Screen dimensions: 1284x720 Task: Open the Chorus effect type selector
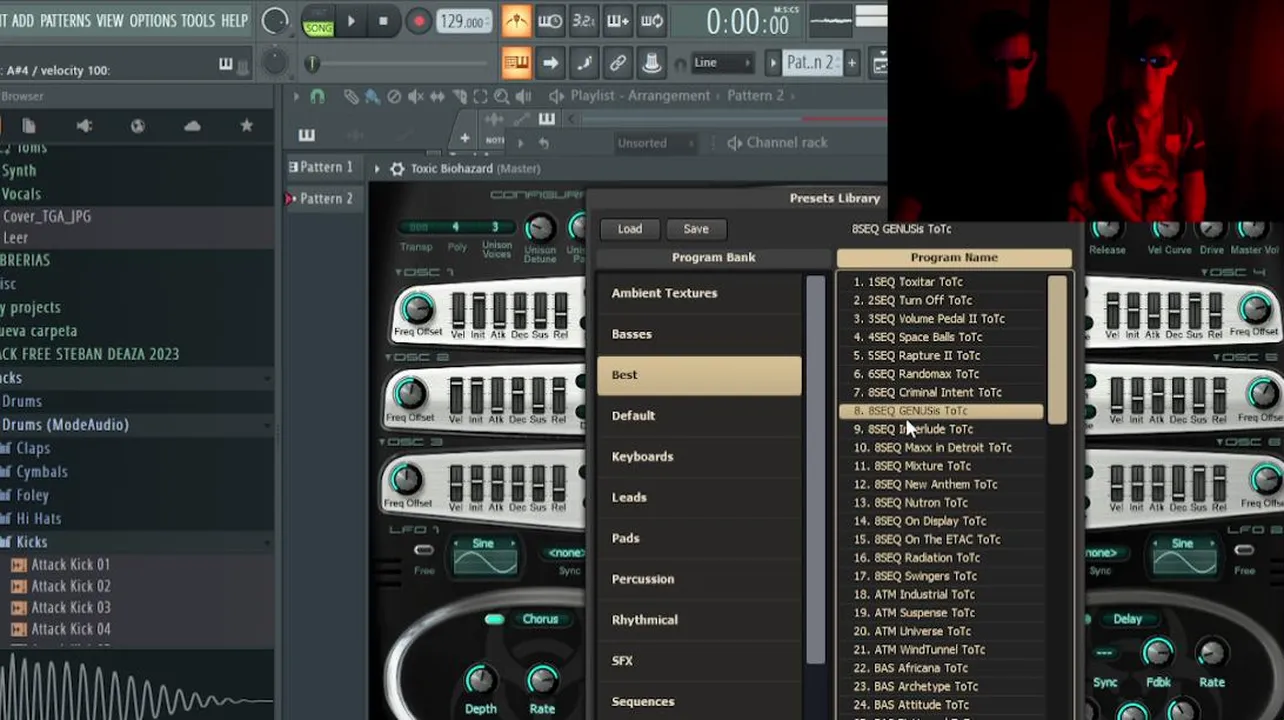(540, 619)
